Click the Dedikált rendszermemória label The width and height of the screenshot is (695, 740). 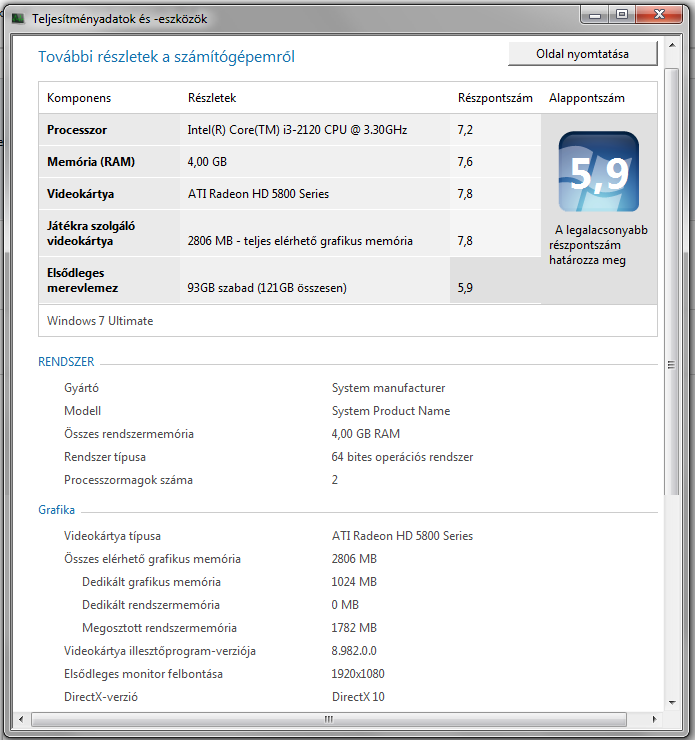(151, 605)
